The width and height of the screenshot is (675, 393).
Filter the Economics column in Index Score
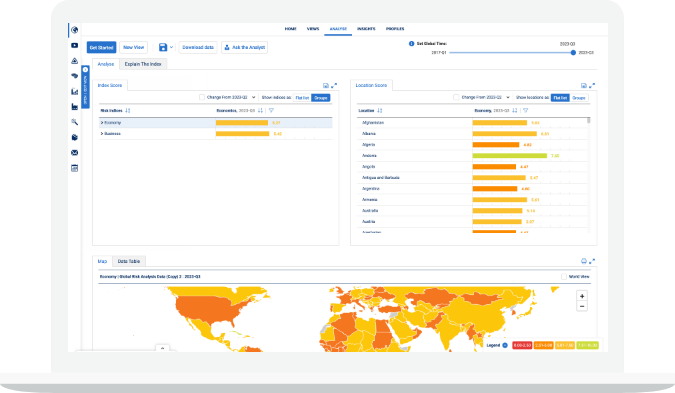coord(271,111)
